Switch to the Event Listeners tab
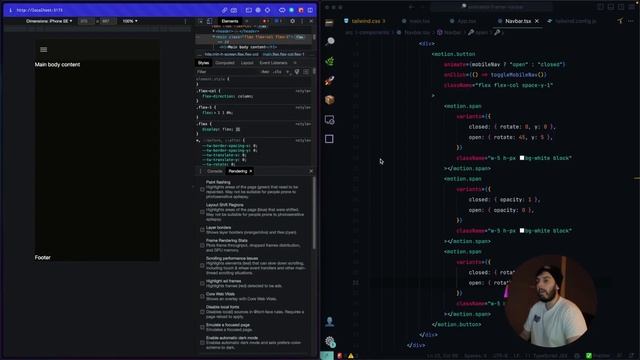 pyautogui.click(x=273, y=63)
